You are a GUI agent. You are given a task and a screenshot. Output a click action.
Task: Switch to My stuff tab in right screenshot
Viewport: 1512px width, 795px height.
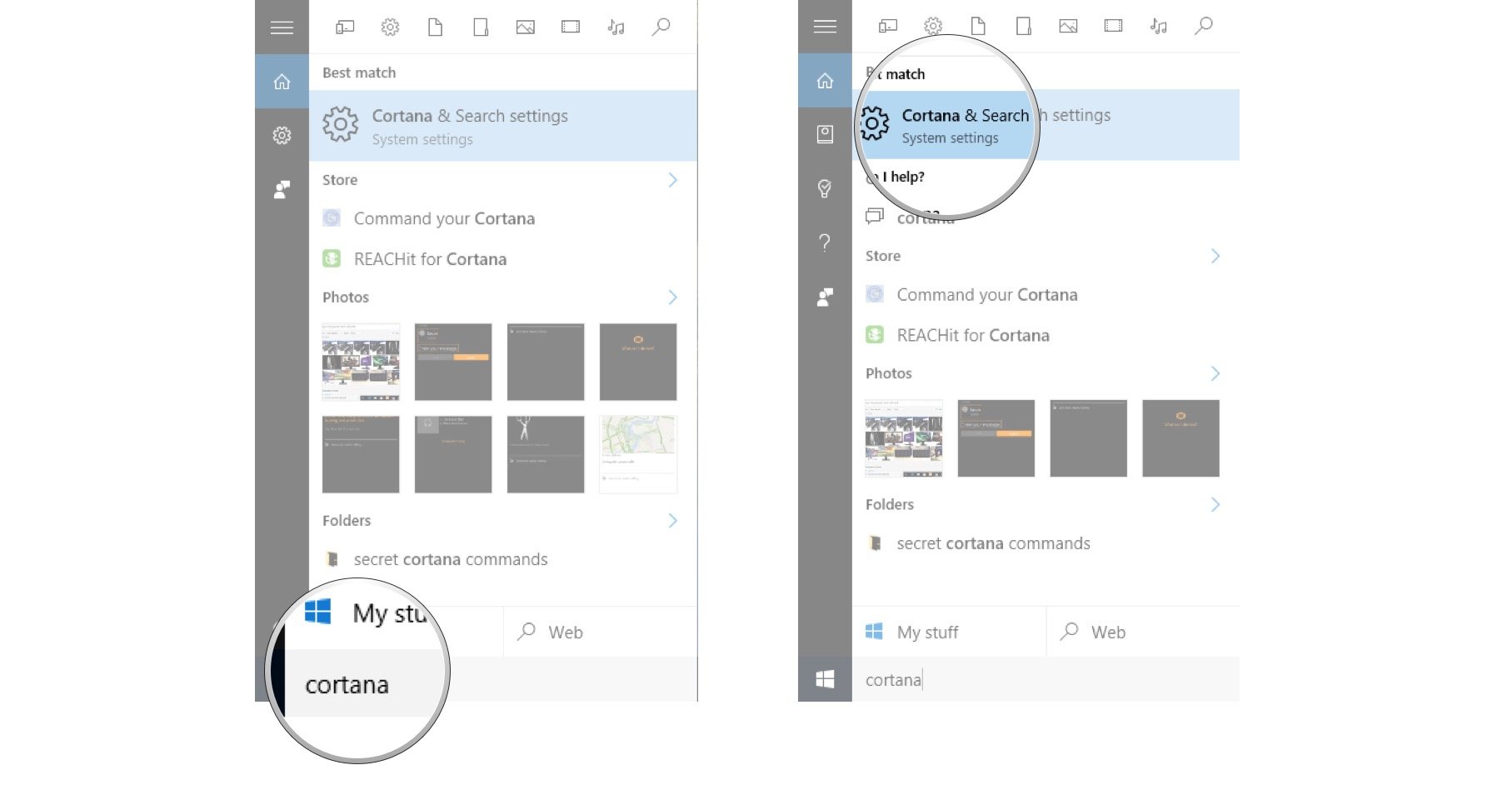pos(949,632)
